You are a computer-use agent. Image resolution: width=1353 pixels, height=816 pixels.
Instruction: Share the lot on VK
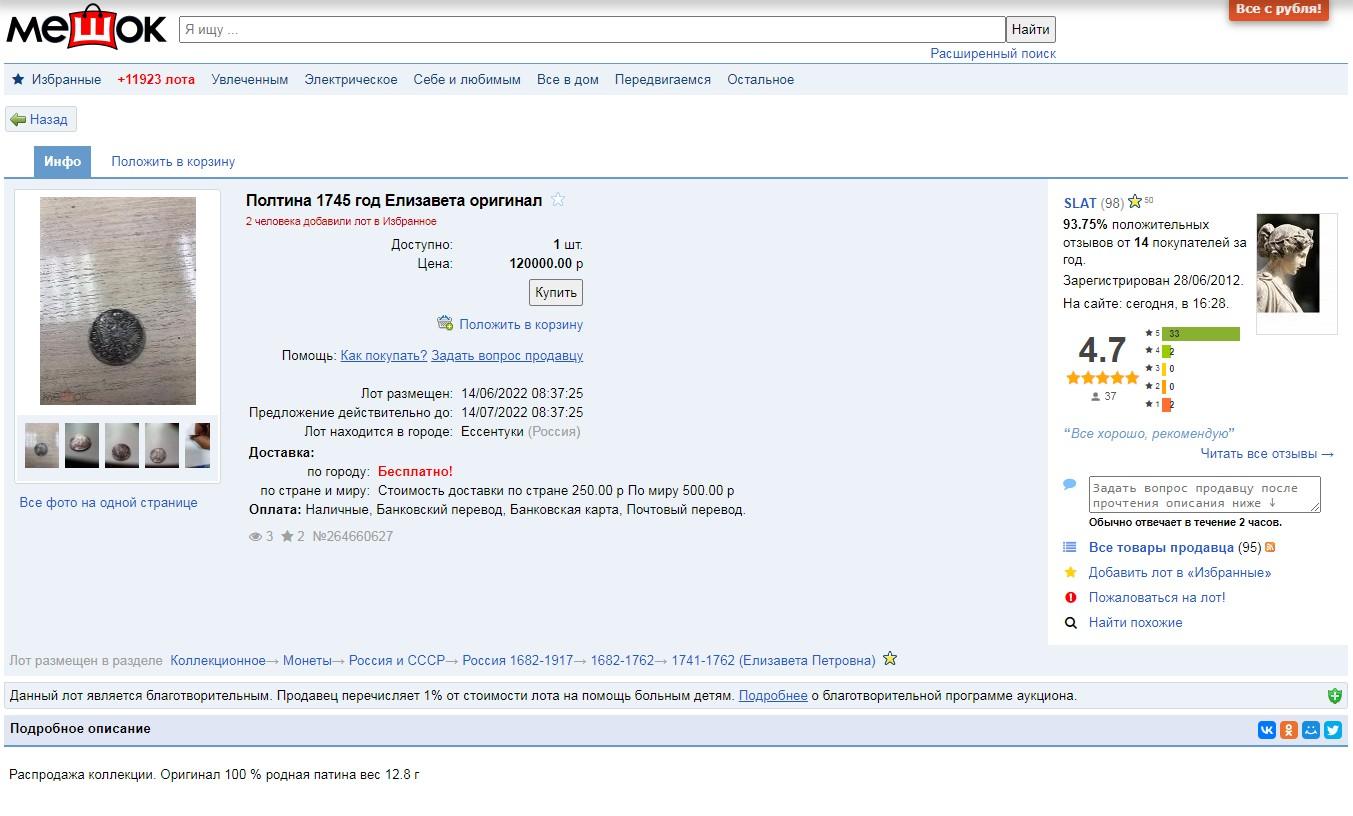pos(1267,730)
